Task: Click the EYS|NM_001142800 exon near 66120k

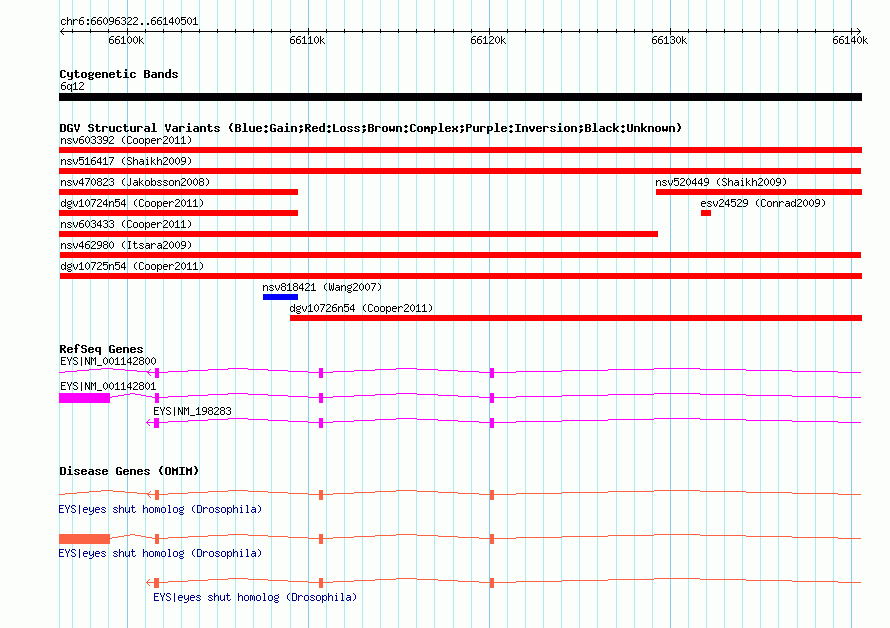Action: coord(492,373)
